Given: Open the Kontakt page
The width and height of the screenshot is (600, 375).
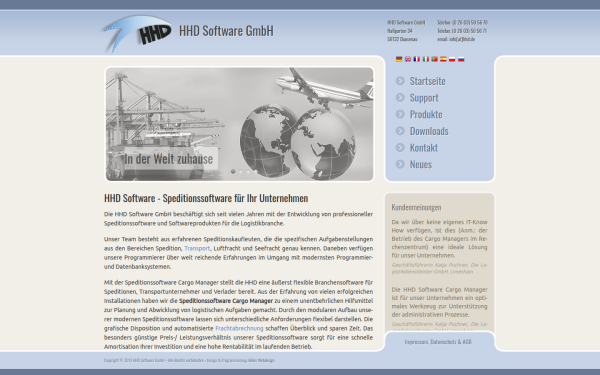Looking at the screenshot, I should pos(424,148).
